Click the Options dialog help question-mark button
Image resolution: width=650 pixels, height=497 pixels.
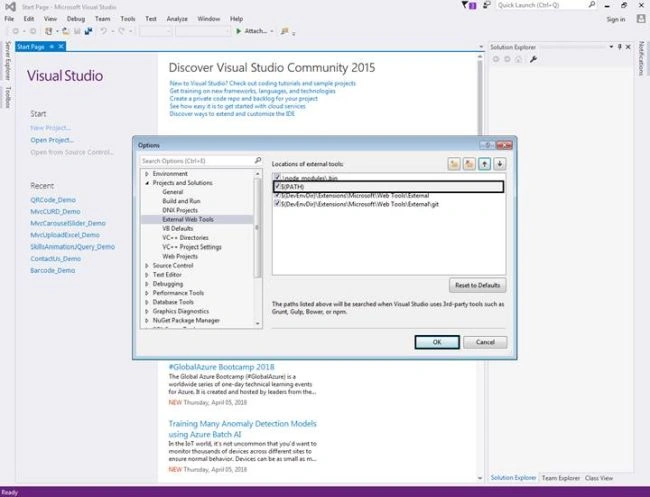(x=488, y=145)
